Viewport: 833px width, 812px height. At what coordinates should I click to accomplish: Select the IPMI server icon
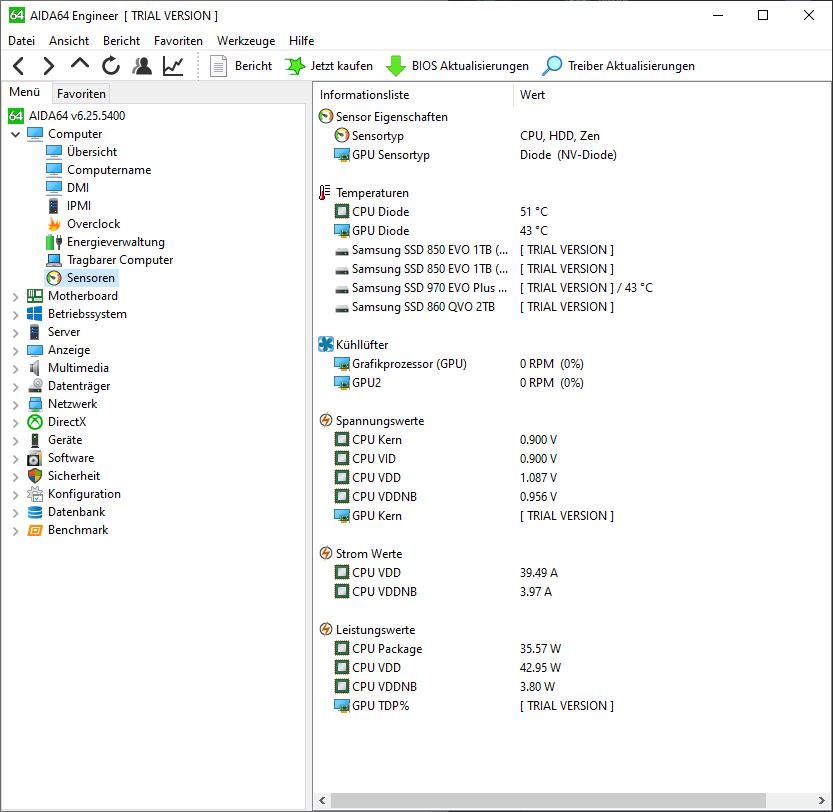[x=54, y=206]
